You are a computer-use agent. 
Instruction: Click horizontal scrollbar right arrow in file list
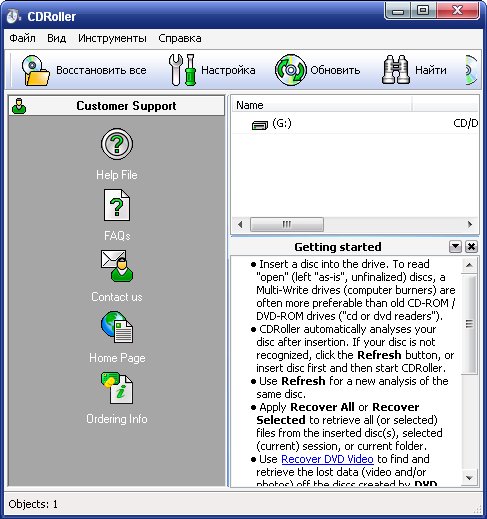click(470, 224)
